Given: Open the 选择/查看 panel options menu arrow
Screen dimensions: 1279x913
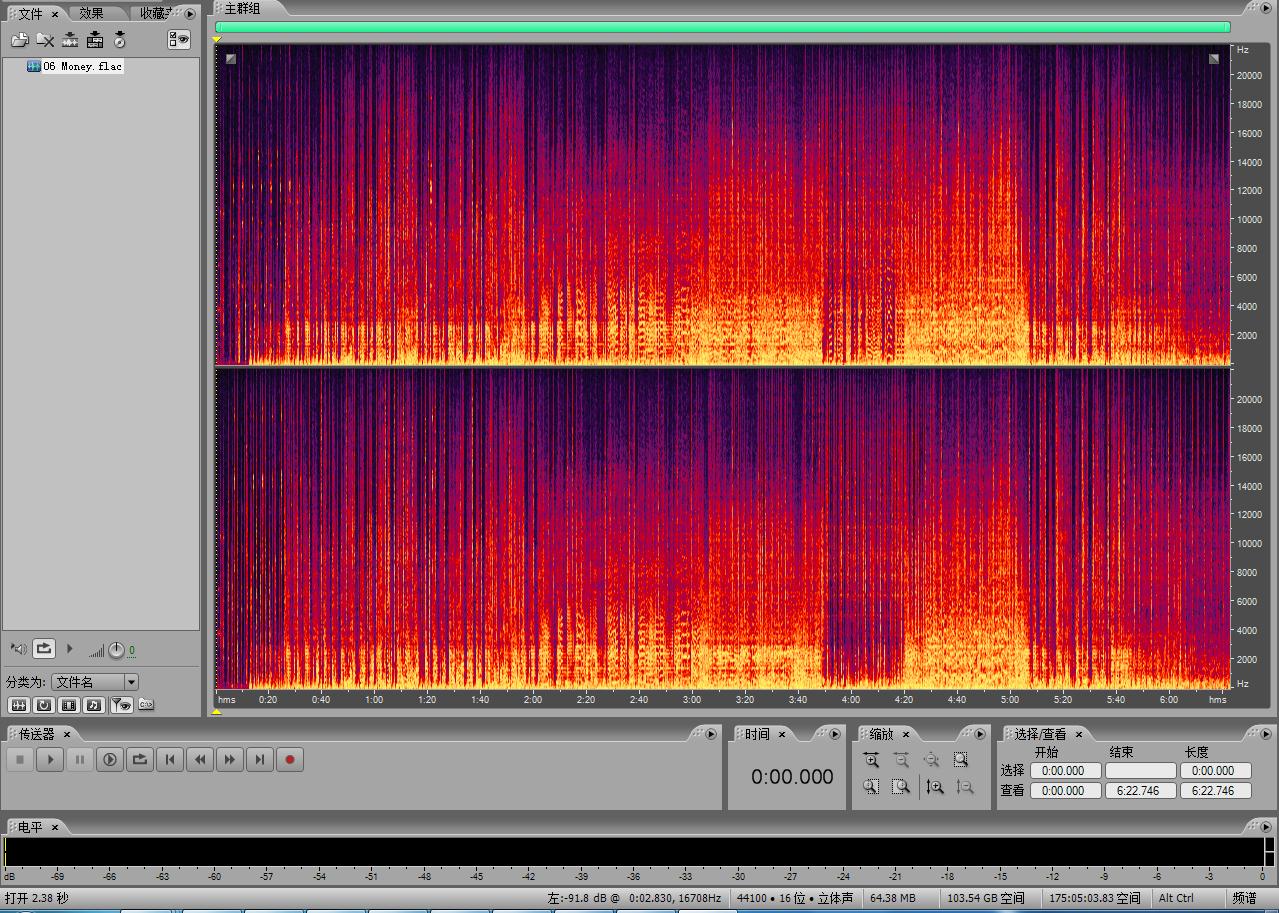Looking at the screenshot, I should tap(1263, 734).
